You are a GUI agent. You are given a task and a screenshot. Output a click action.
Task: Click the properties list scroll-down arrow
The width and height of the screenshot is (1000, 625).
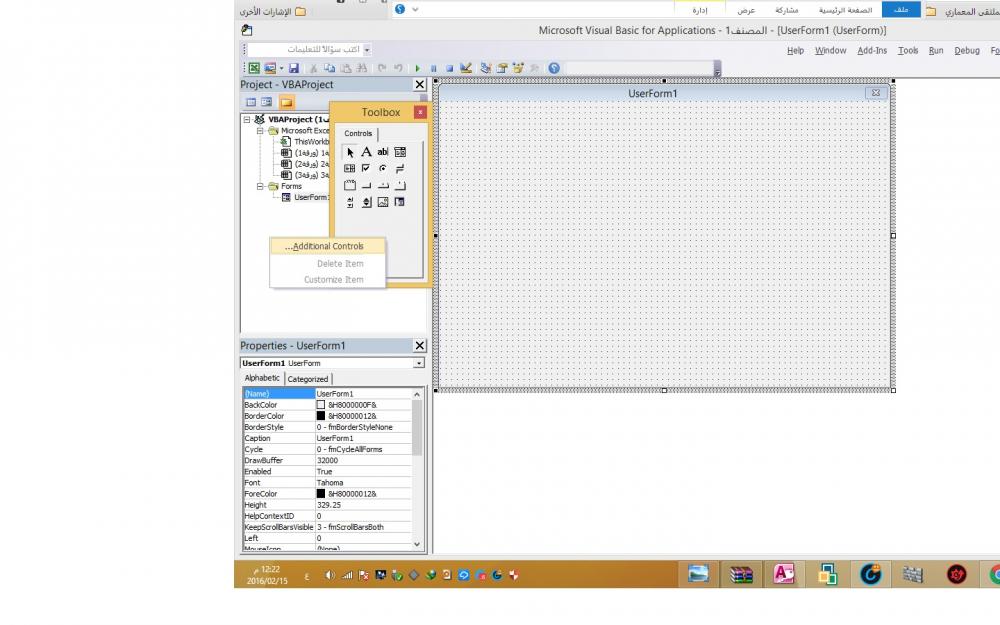[x=417, y=544]
